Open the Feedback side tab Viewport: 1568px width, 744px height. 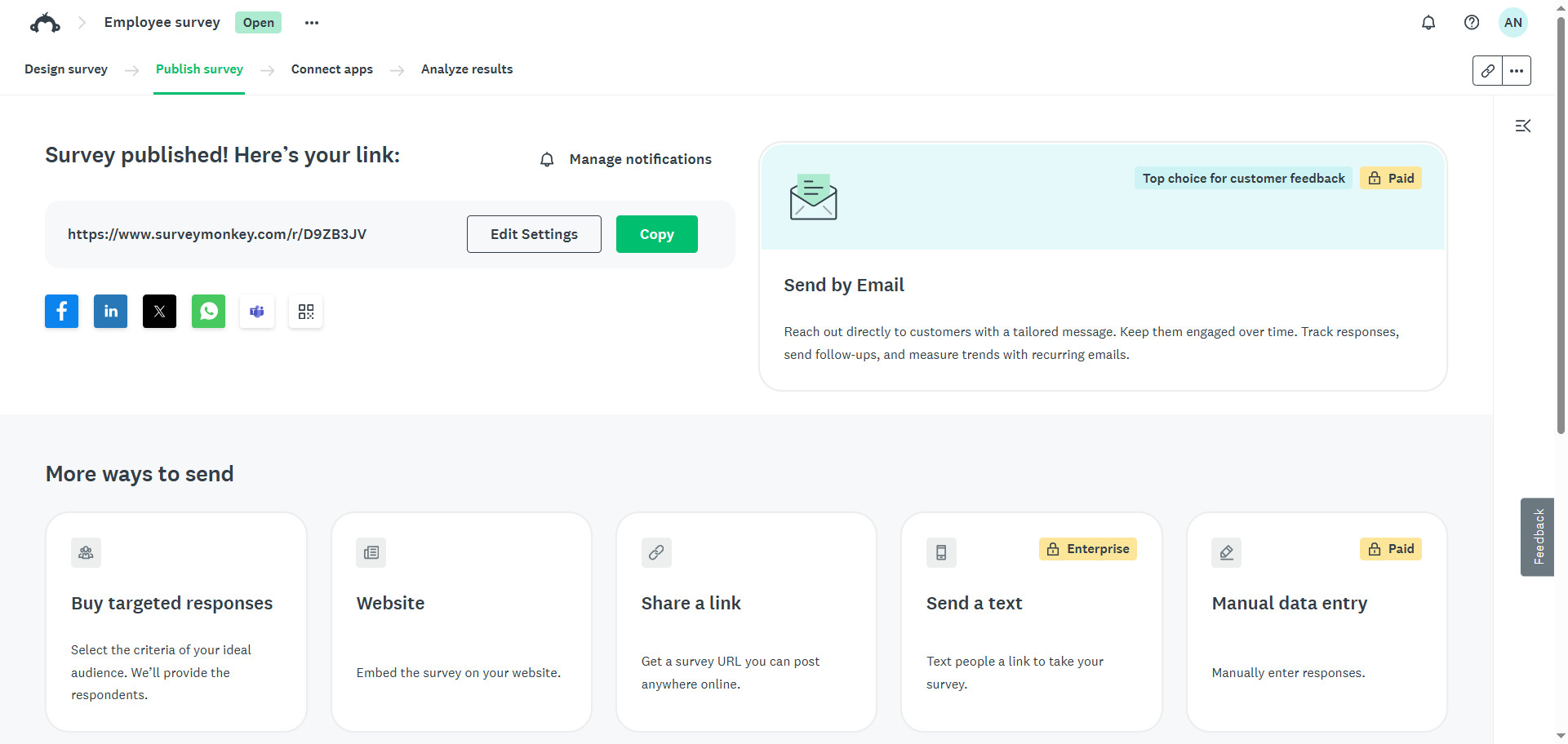point(1538,537)
